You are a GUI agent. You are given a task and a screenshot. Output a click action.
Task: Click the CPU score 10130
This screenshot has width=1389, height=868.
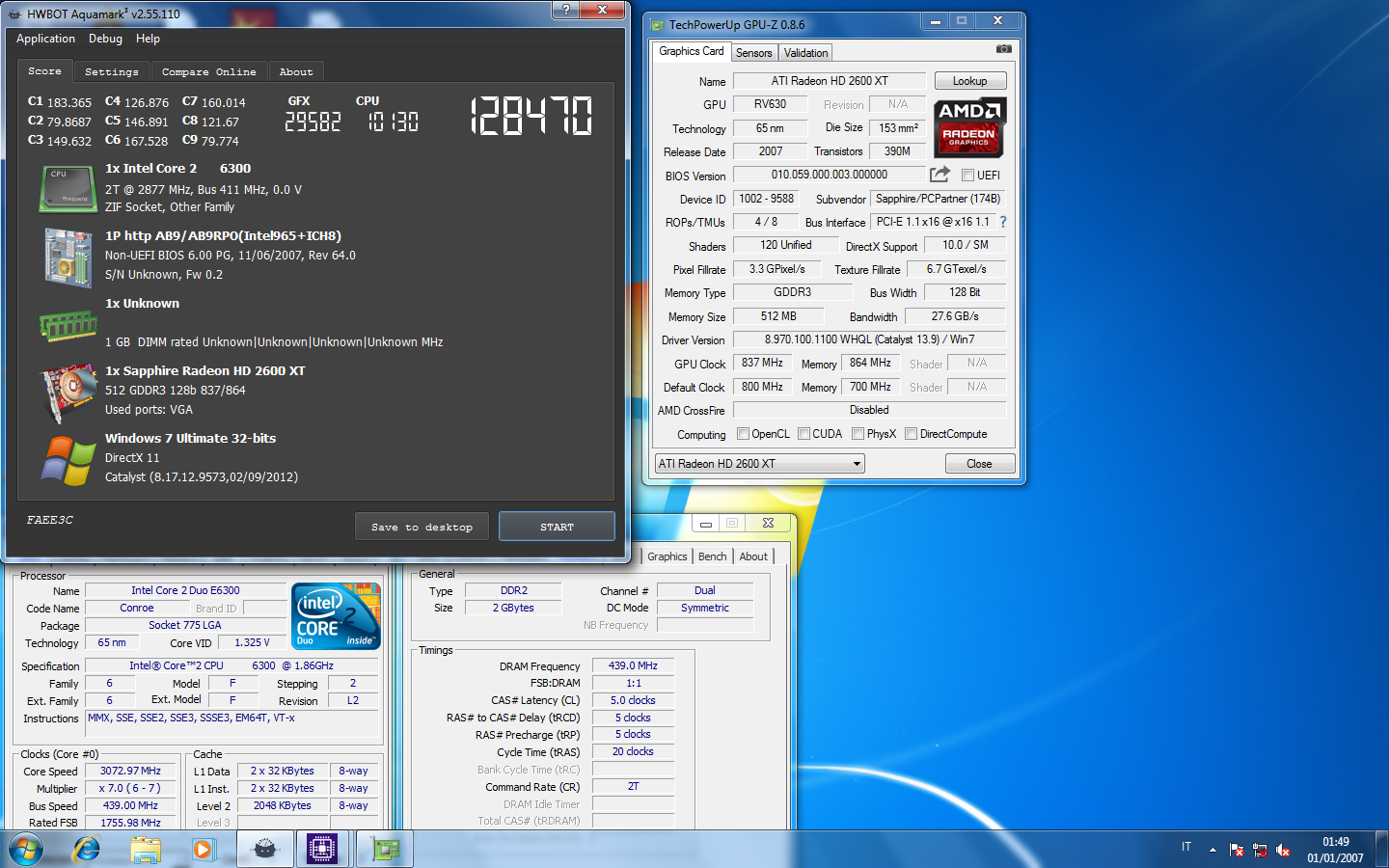pos(393,122)
